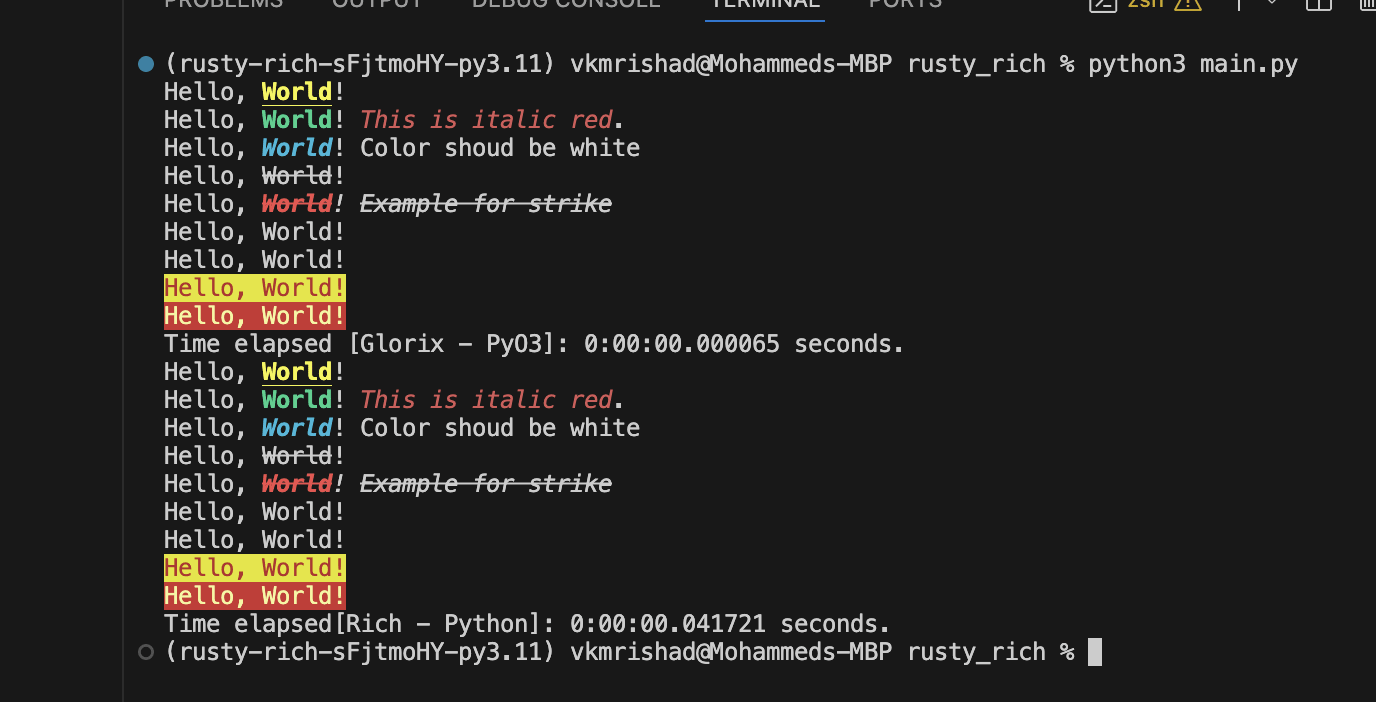Click the active TERMINAL tab
The width and height of the screenshot is (1376, 702).
click(x=764, y=4)
